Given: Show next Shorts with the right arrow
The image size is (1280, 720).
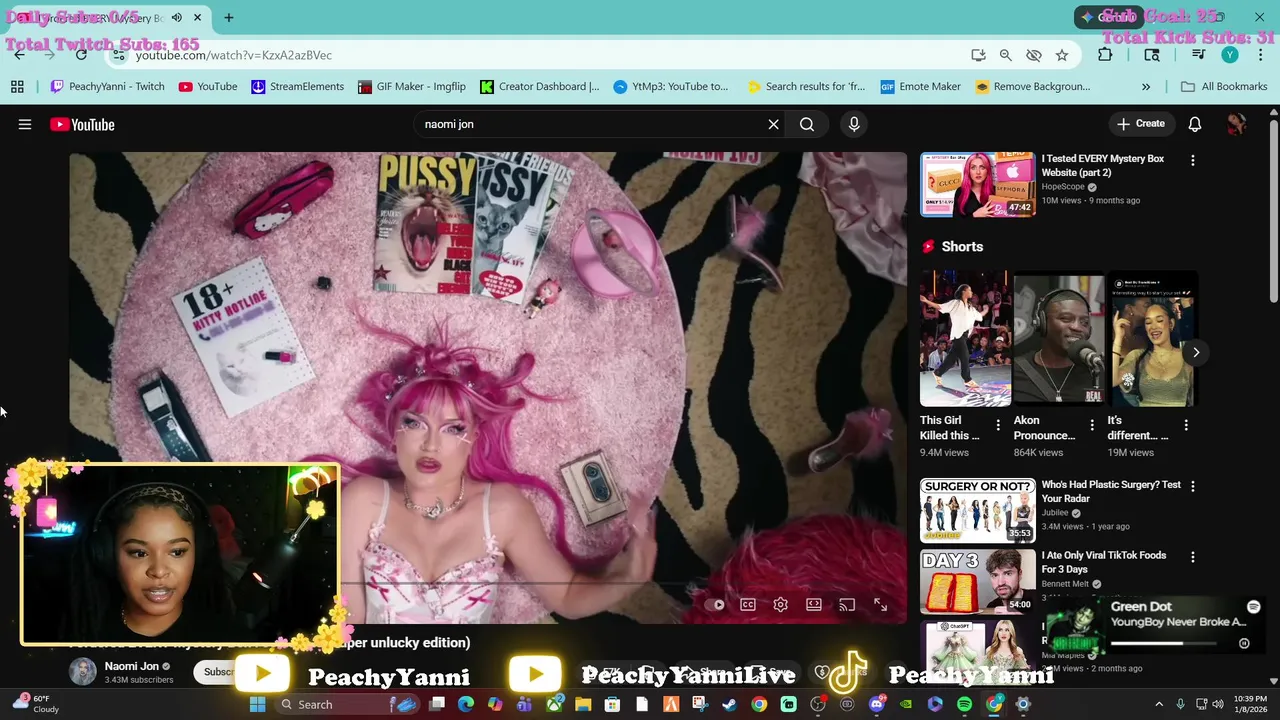Looking at the screenshot, I should pyautogui.click(x=1196, y=352).
